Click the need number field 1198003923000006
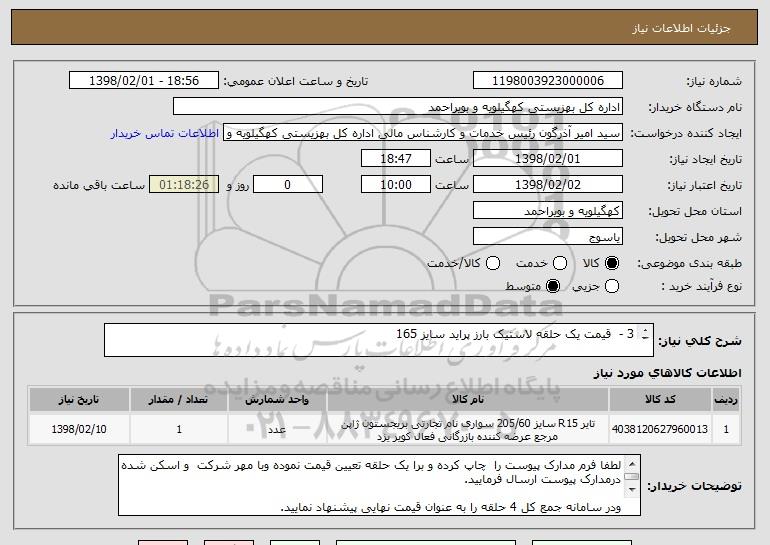 click(548, 81)
